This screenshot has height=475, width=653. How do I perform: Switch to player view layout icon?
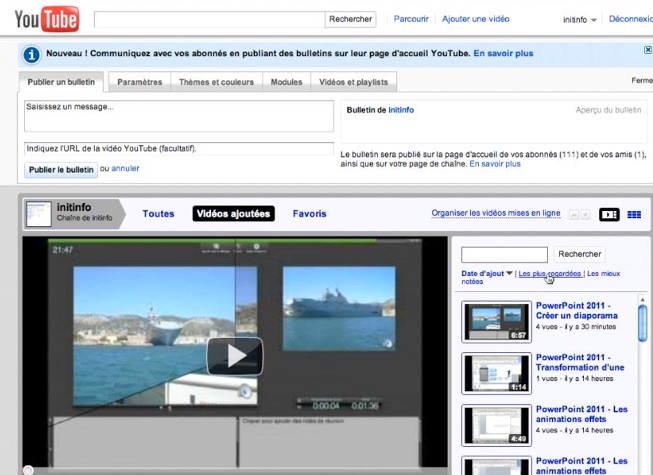(x=609, y=214)
